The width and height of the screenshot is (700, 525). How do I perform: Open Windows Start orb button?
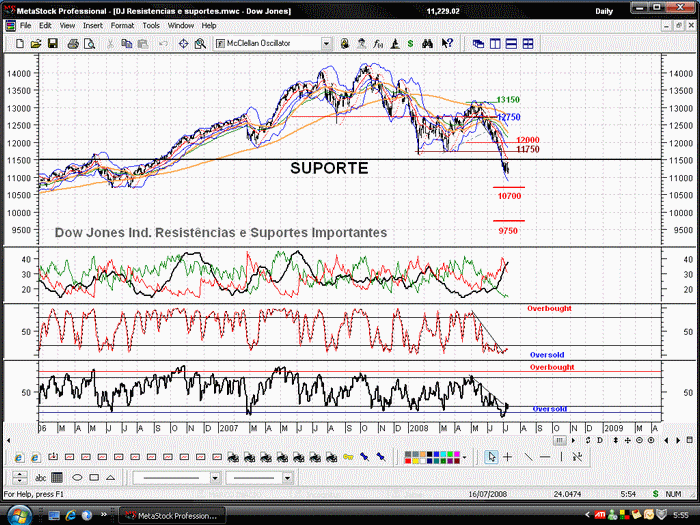pos(18,516)
